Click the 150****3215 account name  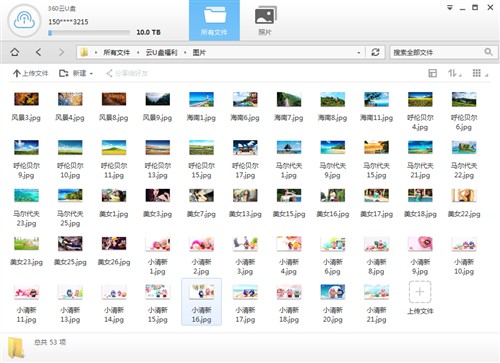(68, 22)
